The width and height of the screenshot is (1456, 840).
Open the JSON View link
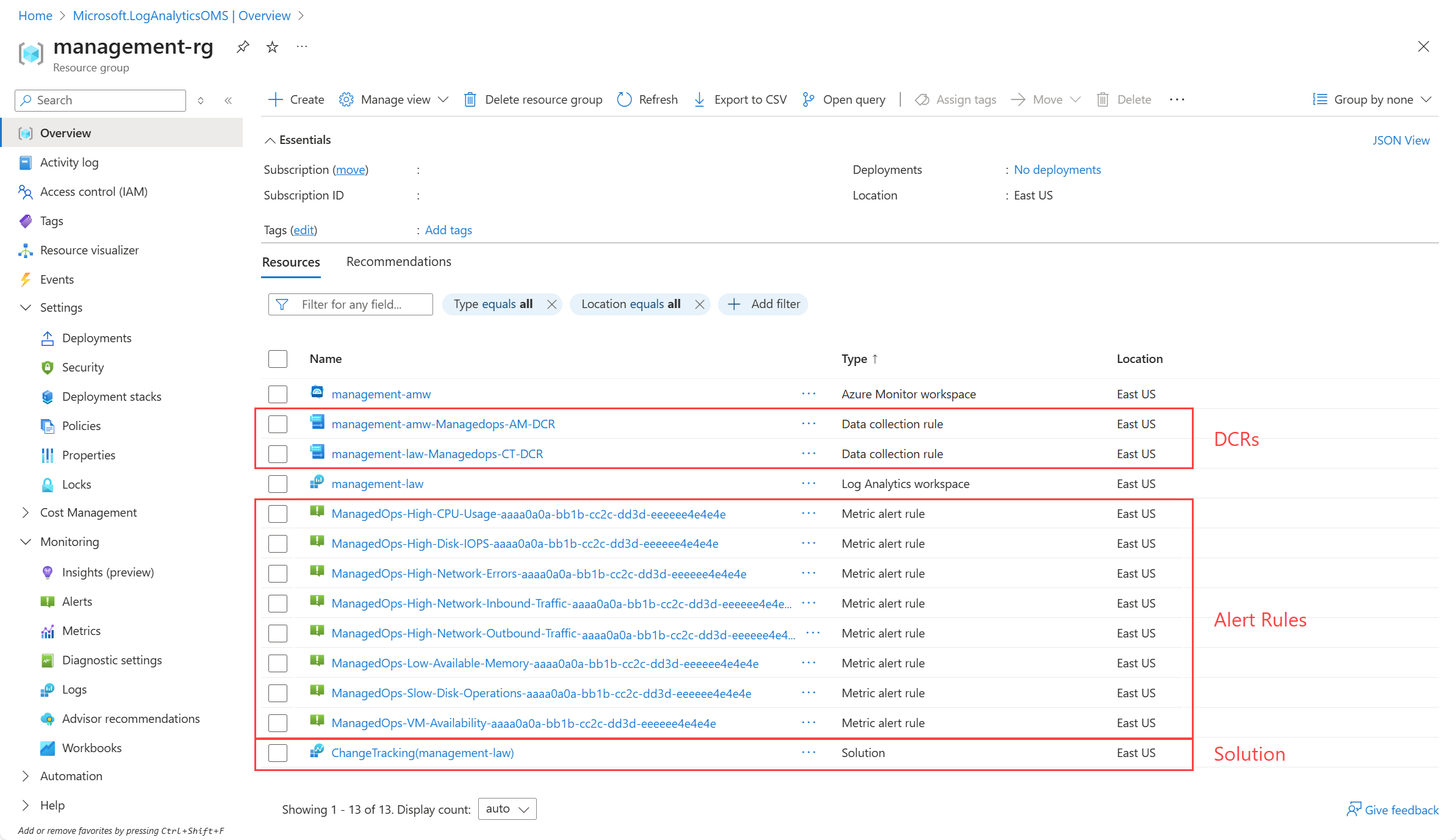[x=1400, y=140]
